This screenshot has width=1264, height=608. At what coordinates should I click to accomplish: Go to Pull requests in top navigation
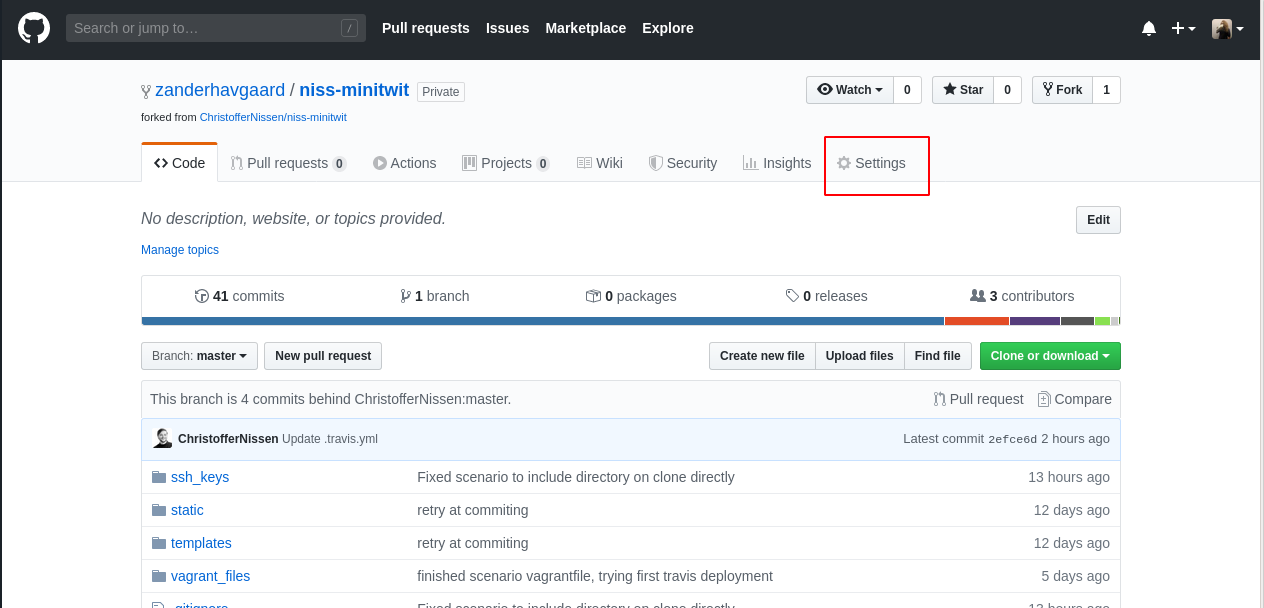[426, 28]
